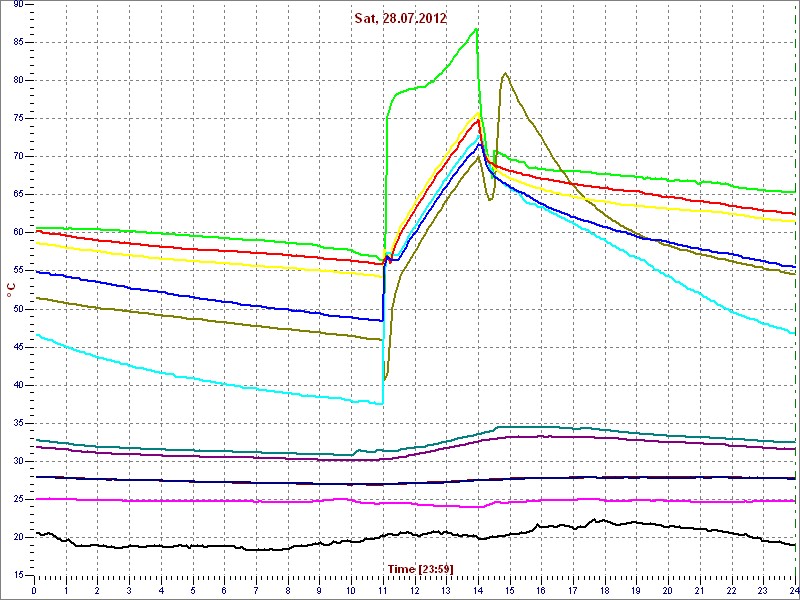Click hour 19 on the time axis
Image resolution: width=800 pixels, height=600 pixels.
(636, 589)
